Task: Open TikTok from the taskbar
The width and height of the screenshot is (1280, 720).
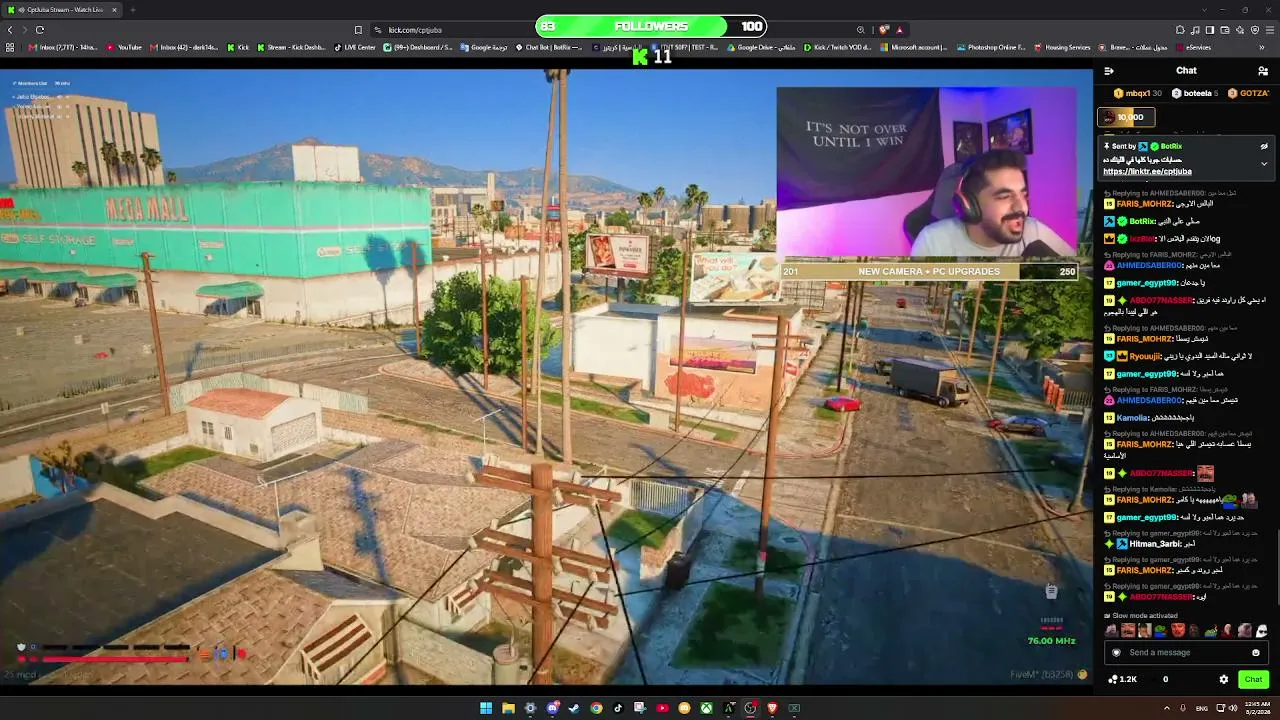Action: 618,708
